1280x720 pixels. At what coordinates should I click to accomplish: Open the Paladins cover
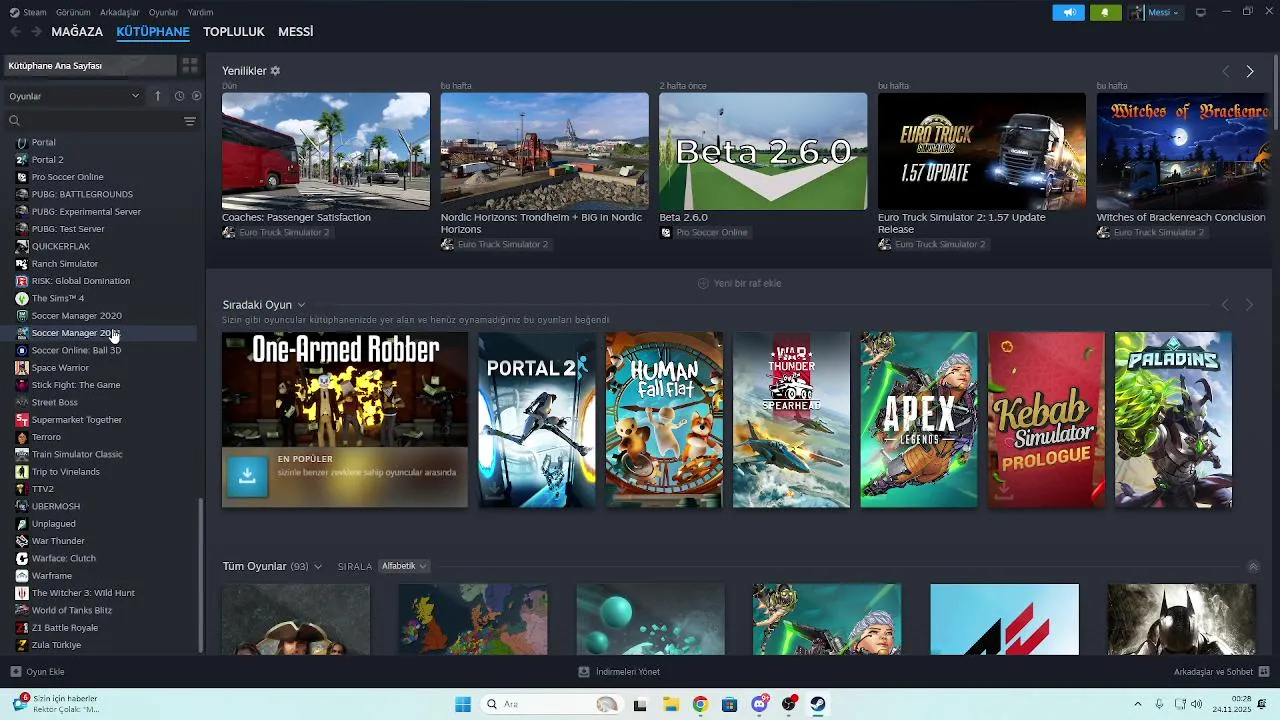(1174, 420)
